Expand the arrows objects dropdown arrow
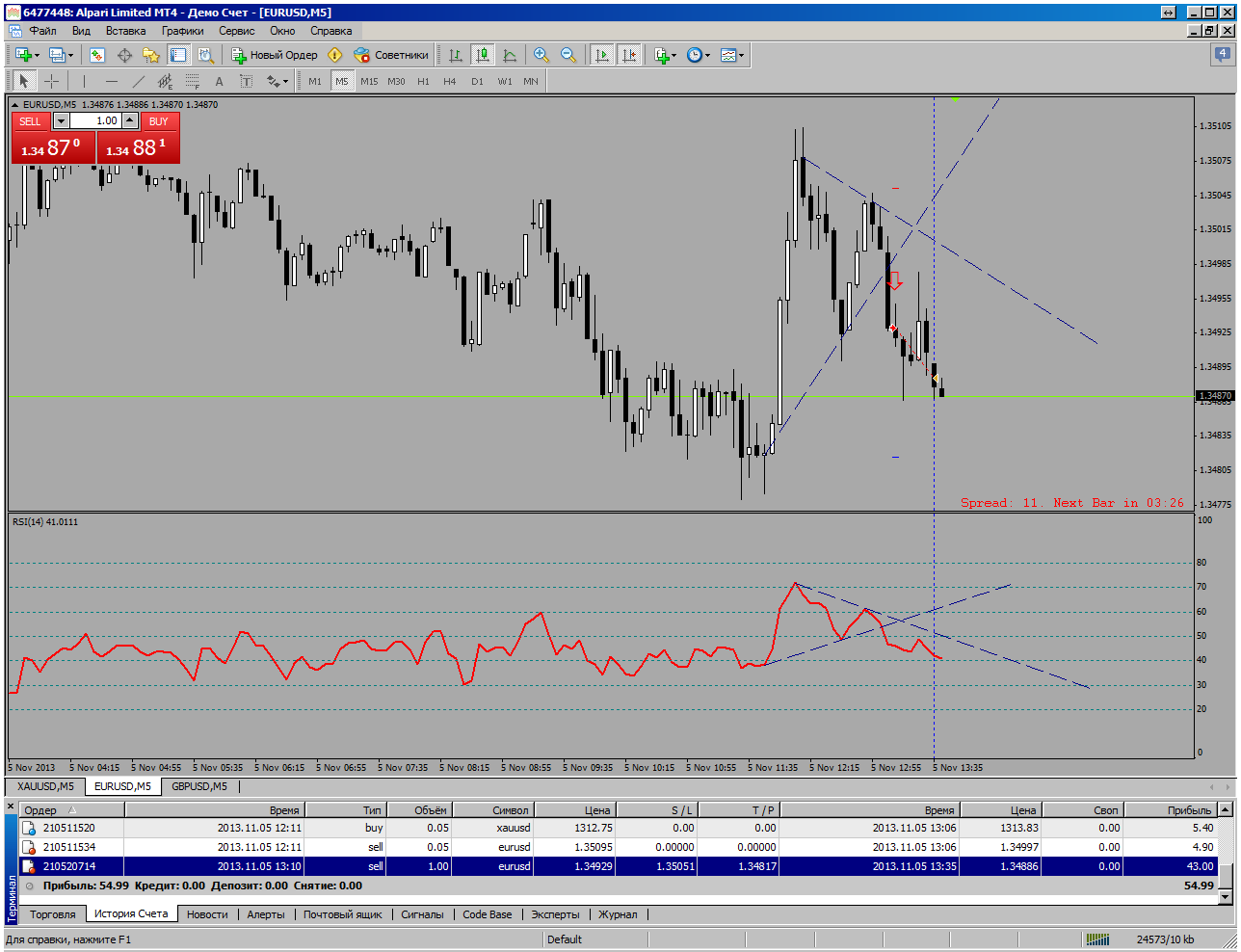This screenshot has height=952, width=1241. [285, 81]
